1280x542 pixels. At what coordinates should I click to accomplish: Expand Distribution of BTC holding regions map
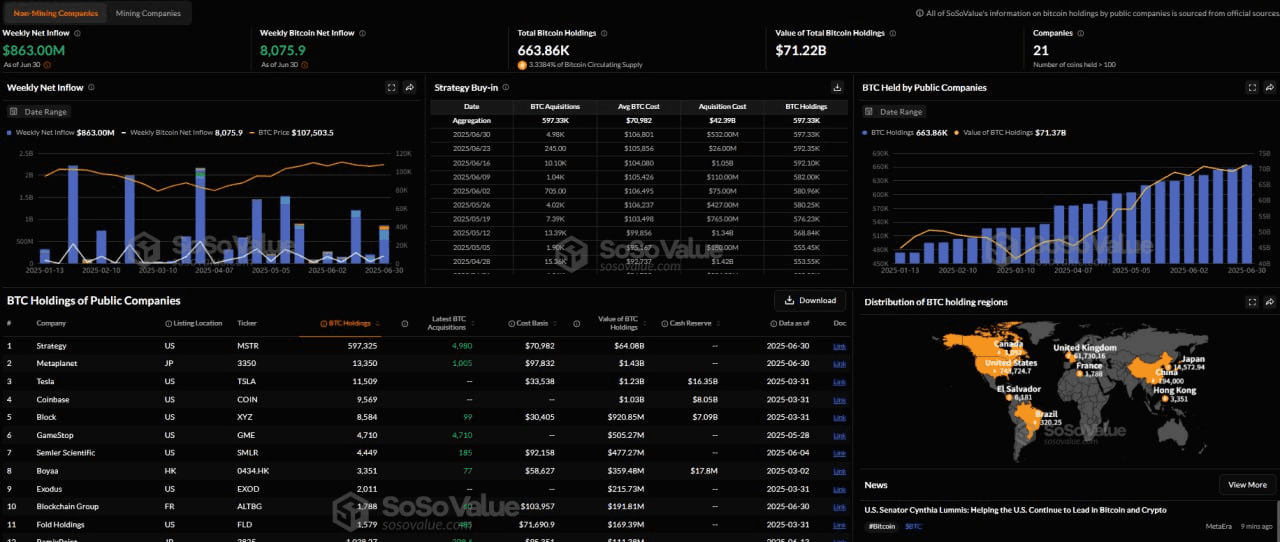pyautogui.click(x=1252, y=301)
